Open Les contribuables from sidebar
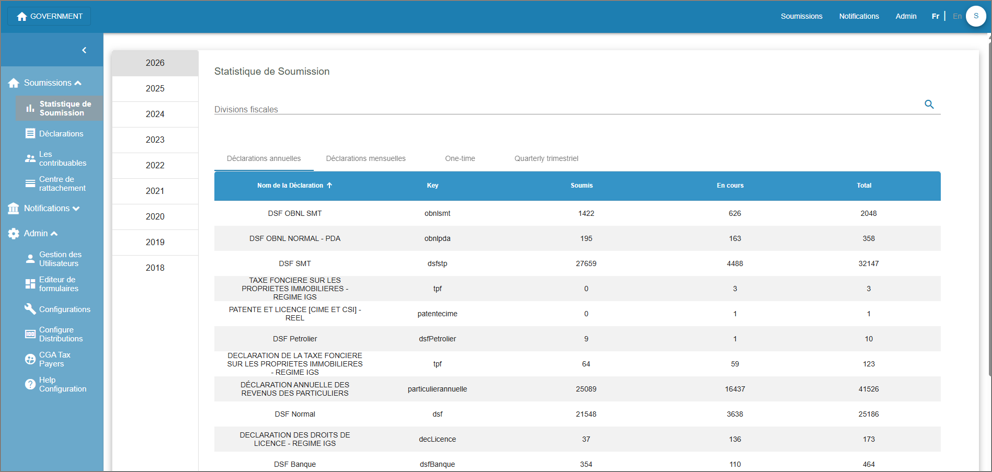The image size is (992, 472). (x=63, y=158)
